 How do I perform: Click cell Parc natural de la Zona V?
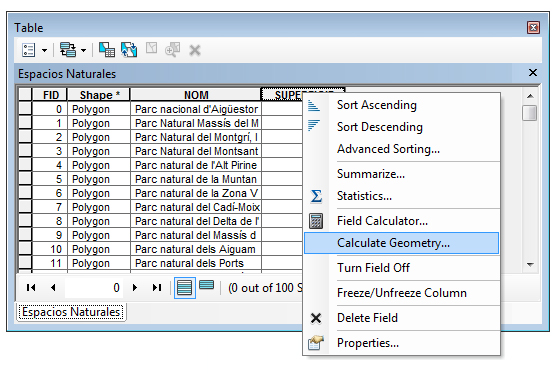coord(196,193)
